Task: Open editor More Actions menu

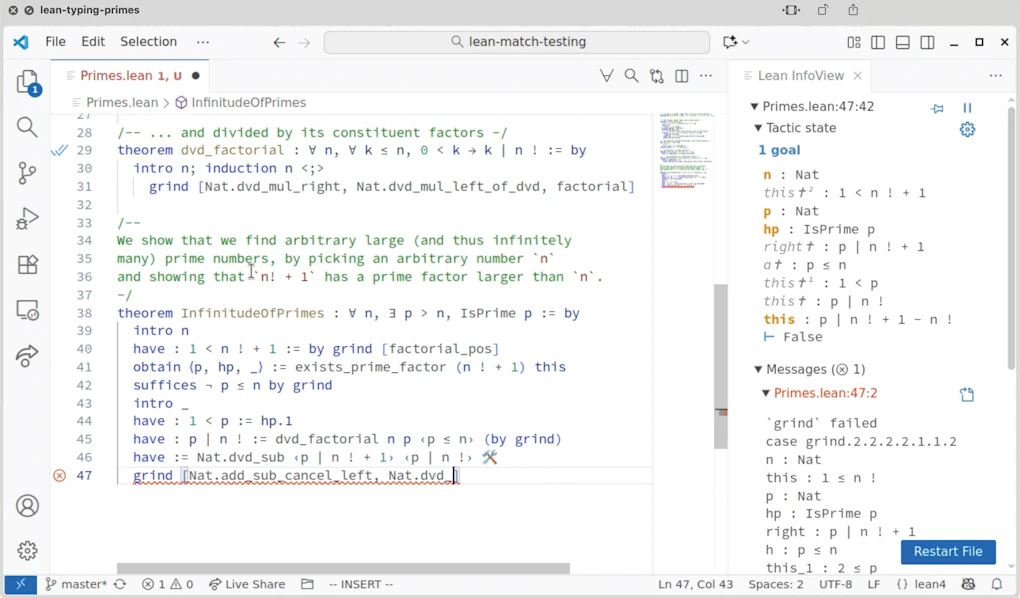Action: click(706, 76)
